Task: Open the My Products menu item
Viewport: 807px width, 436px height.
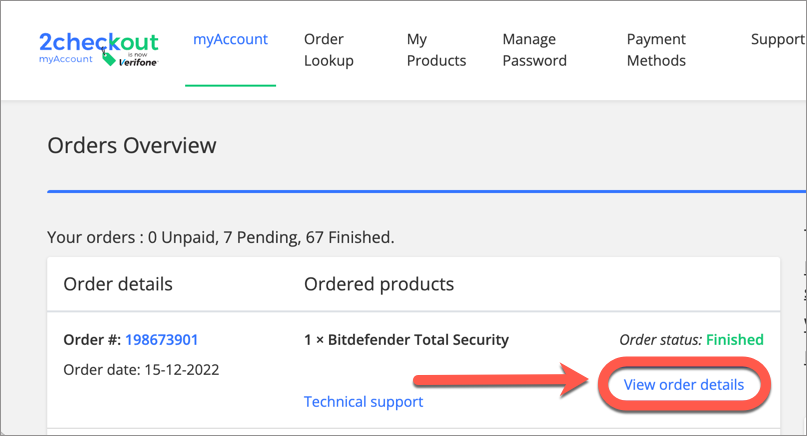Action: tap(436, 50)
